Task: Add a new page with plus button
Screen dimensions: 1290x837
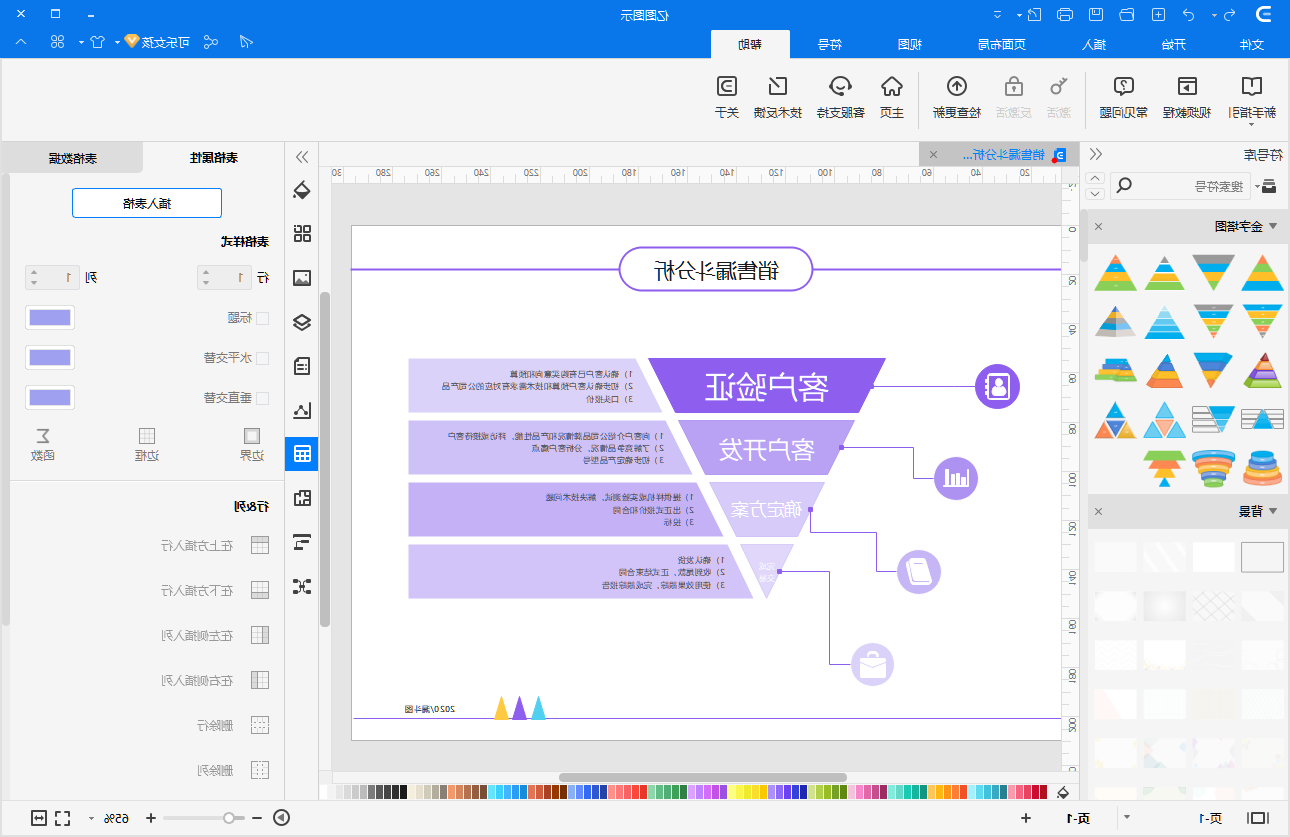Action: (x=1026, y=818)
